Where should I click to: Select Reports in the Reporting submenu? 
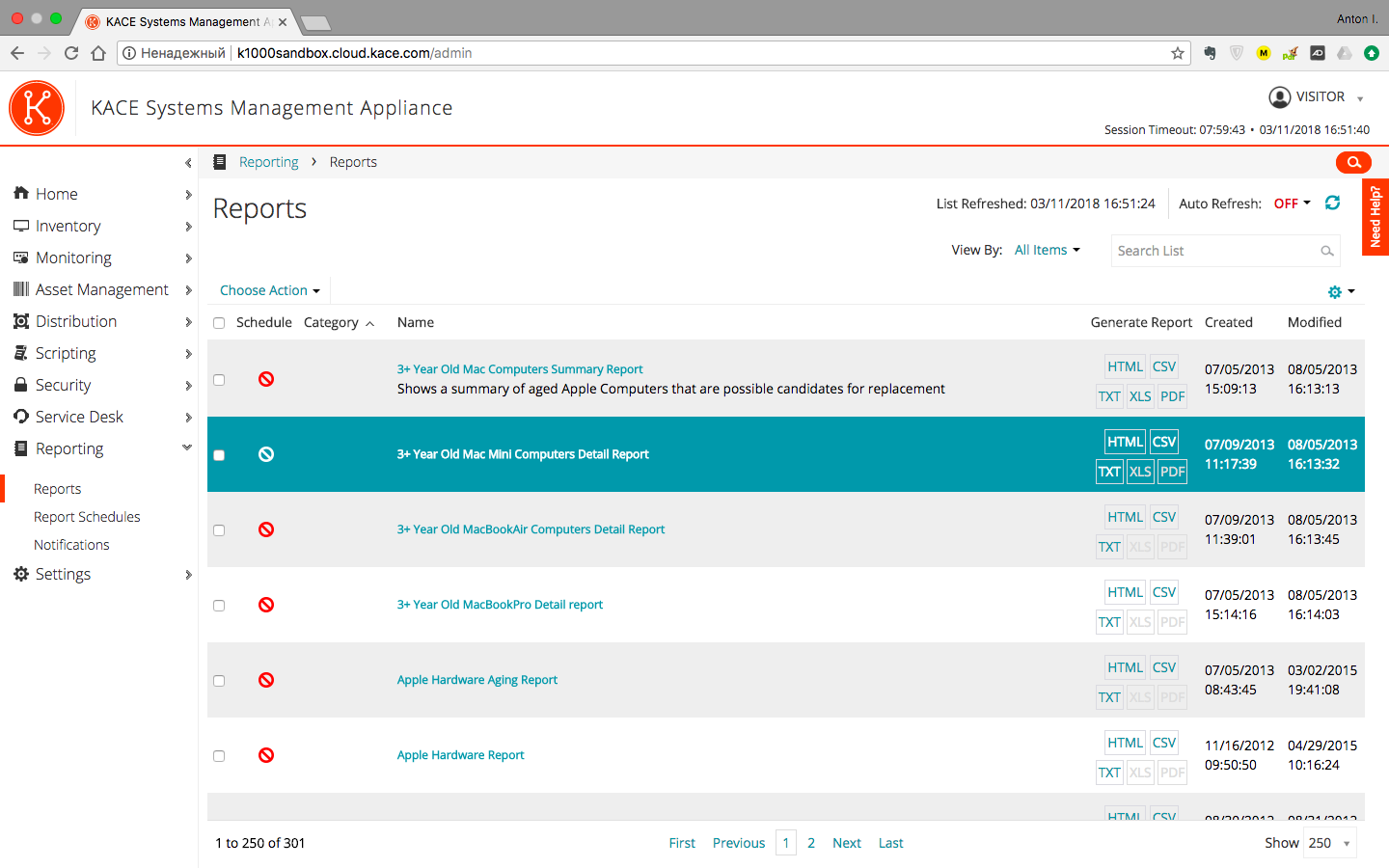click(57, 489)
